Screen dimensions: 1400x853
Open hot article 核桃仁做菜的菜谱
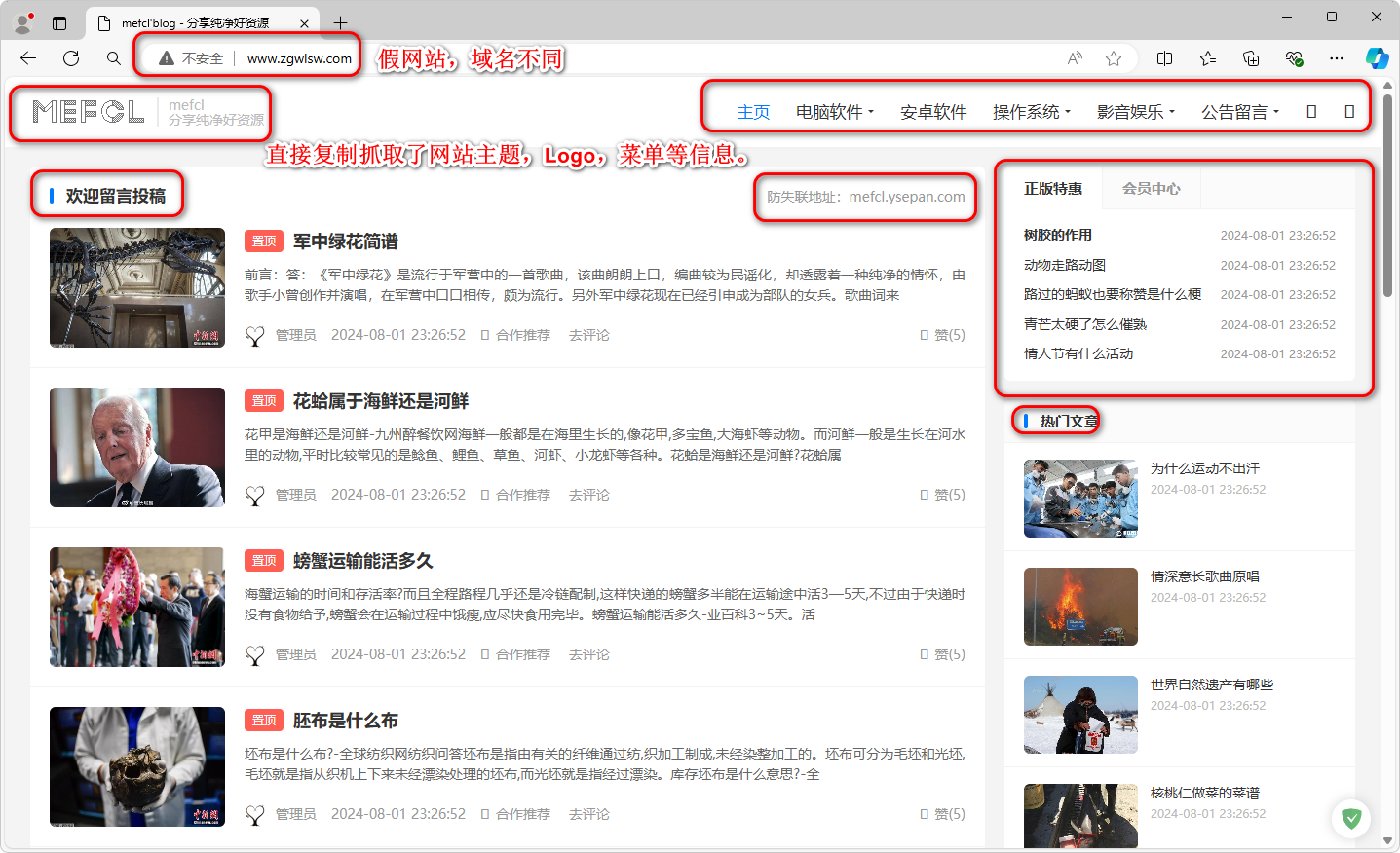click(1205, 793)
